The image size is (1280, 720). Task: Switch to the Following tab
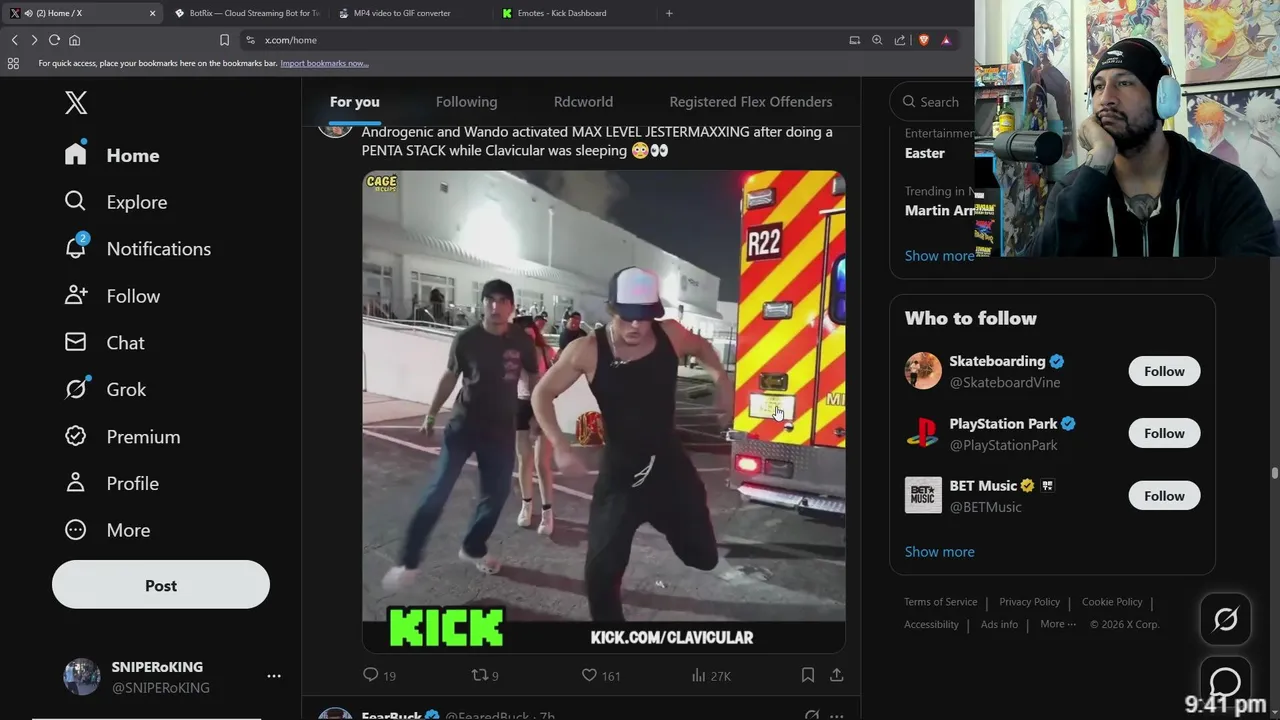(x=466, y=102)
